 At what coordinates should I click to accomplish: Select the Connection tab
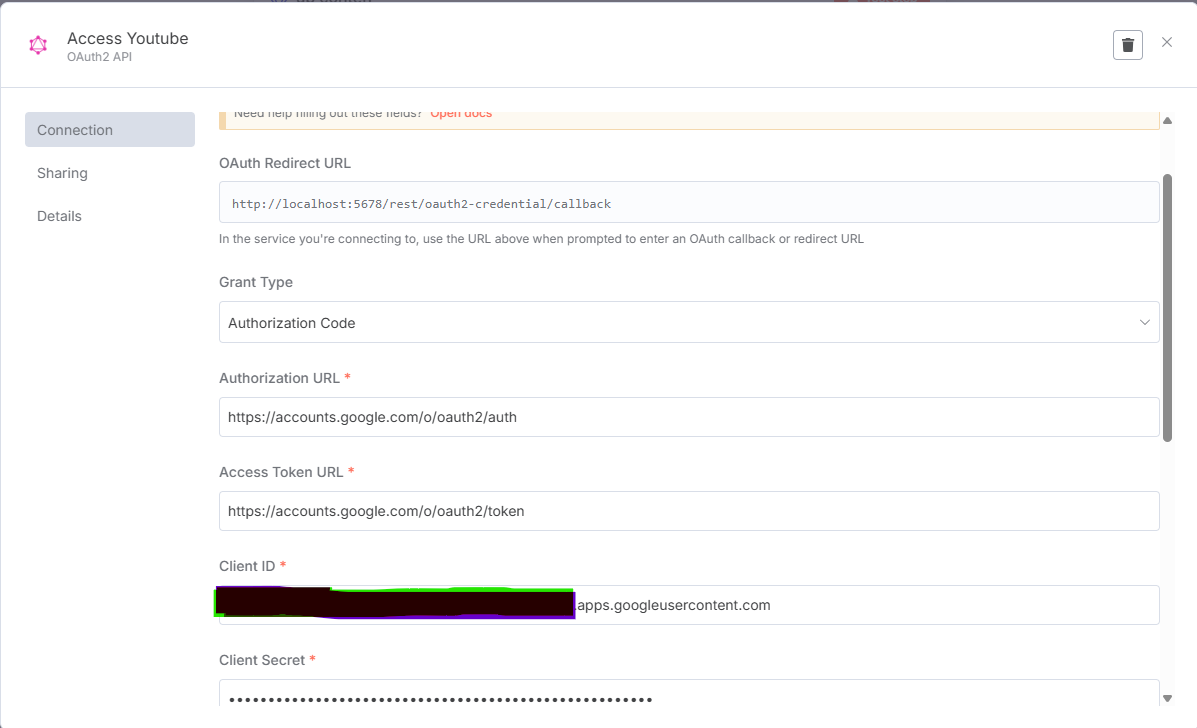point(110,130)
